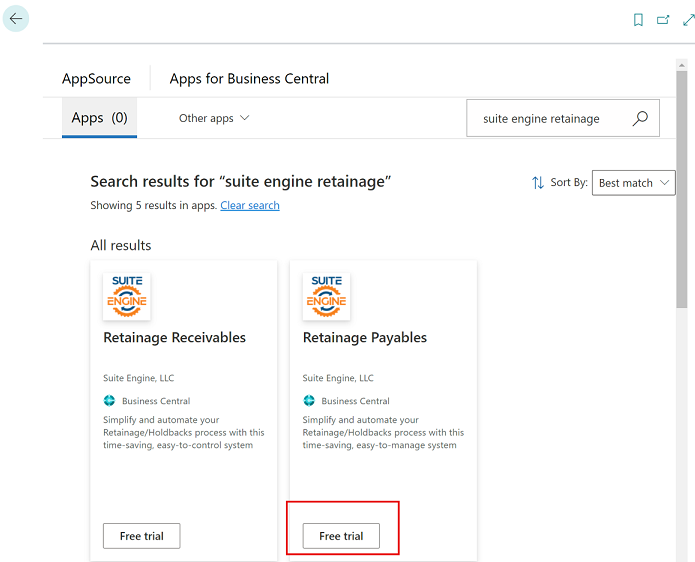695x562 pixels.
Task: Expand the Other apps dropdown
Action: pyautogui.click(x=214, y=118)
